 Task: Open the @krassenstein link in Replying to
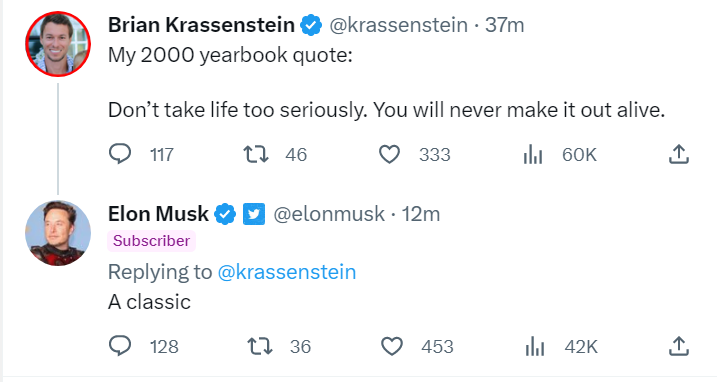(287, 272)
